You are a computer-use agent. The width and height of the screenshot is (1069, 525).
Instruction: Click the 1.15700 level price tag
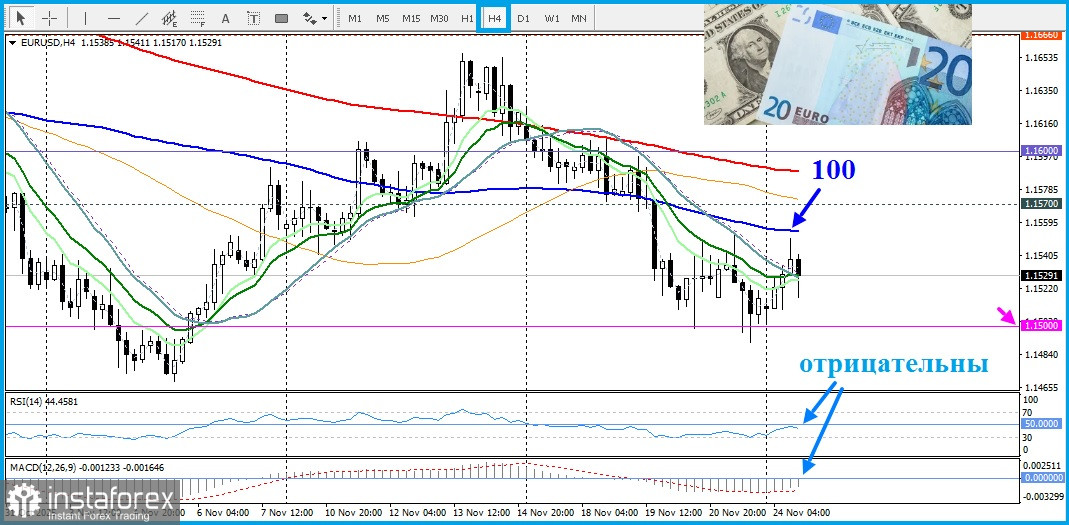[1040, 203]
